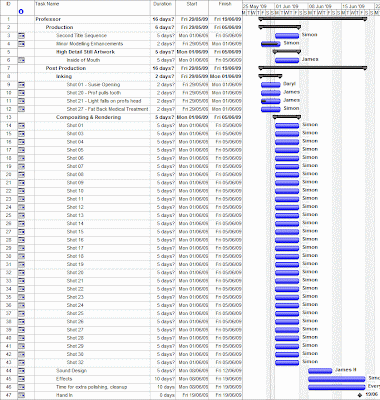380x400 pixels.
Task: Click the 08 Jun '09 week header in timescale
Action: pos(324,6)
